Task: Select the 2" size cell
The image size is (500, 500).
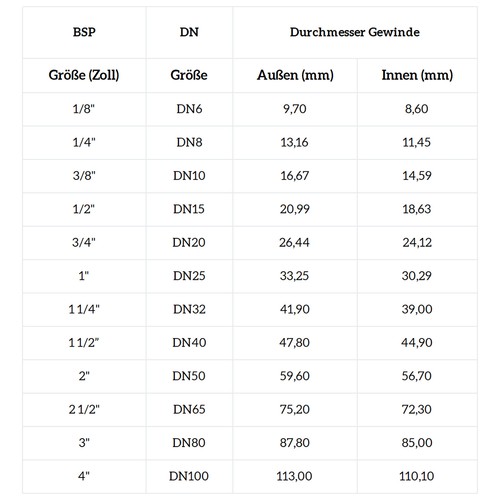Action: tap(84, 376)
